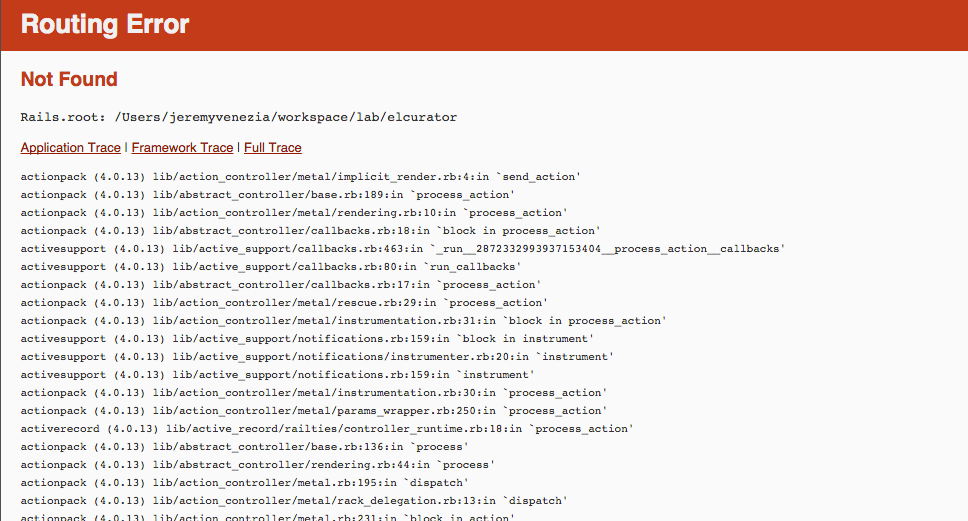Click the red Not Found heading
The width and height of the screenshot is (968, 521).
pyautogui.click(x=69, y=79)
